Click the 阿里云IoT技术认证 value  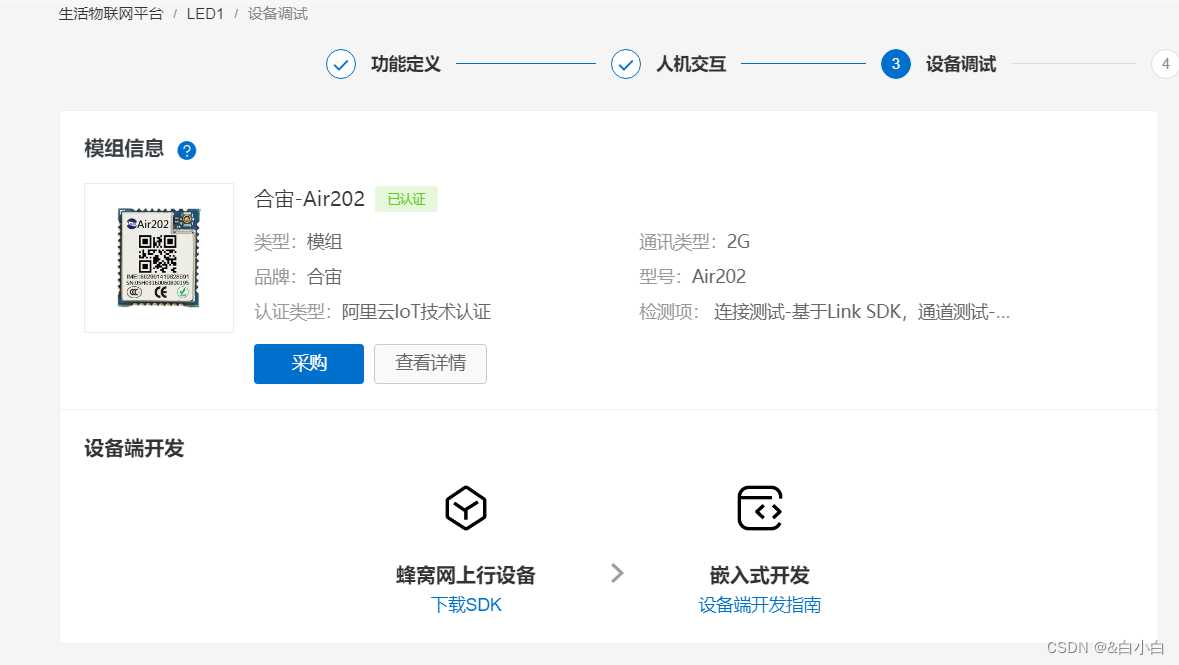click(417, 312)
